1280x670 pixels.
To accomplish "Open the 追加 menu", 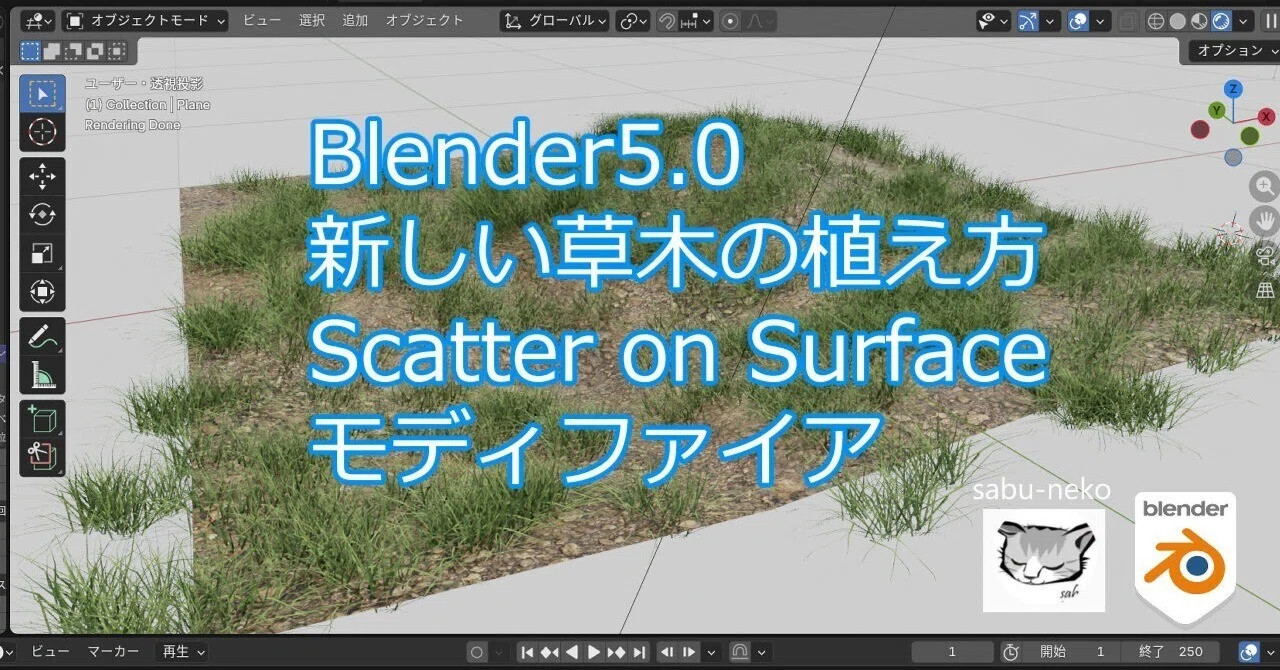I will click(x=355, y=20).
